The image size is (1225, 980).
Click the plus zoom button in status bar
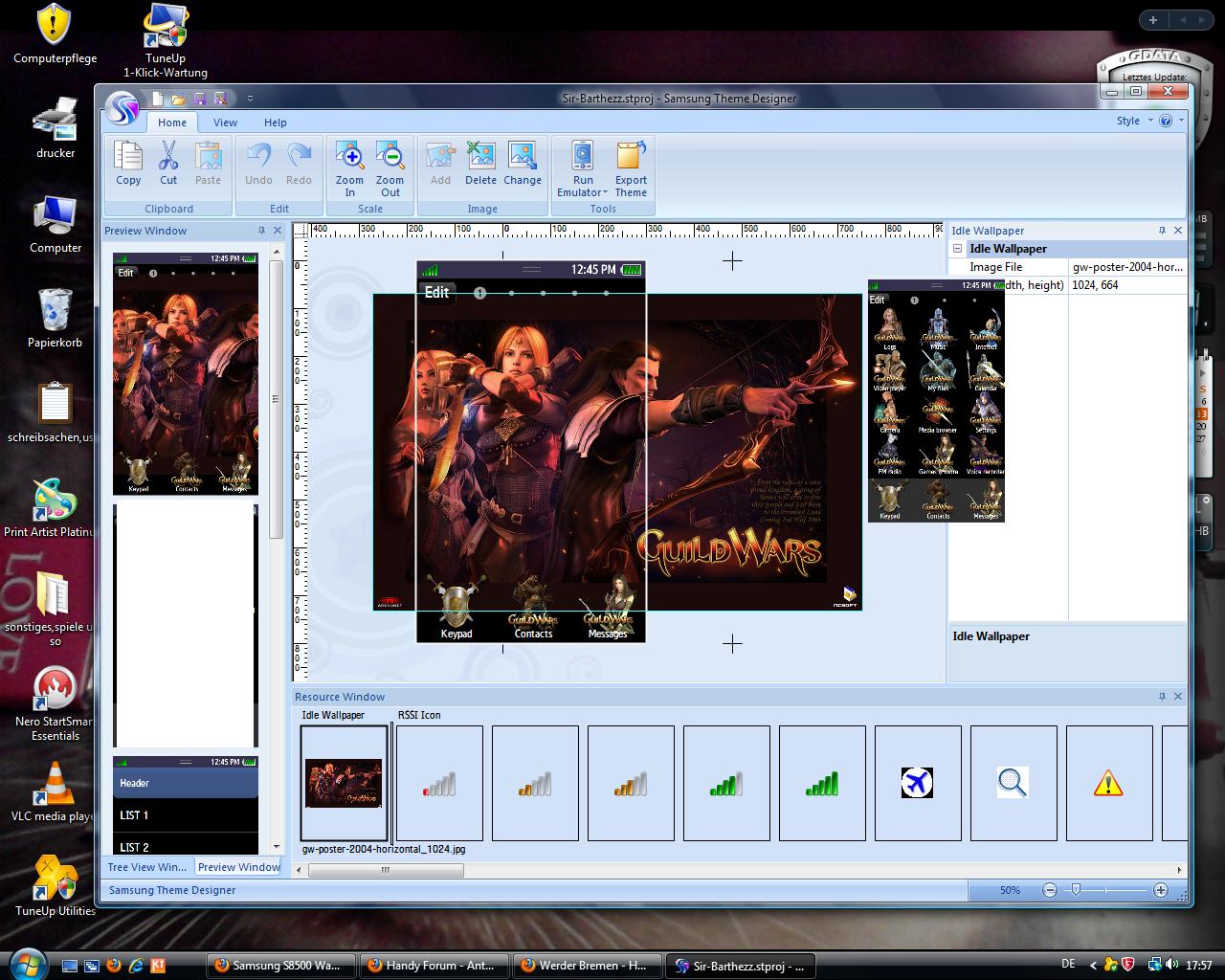(x=1161, y=890)
